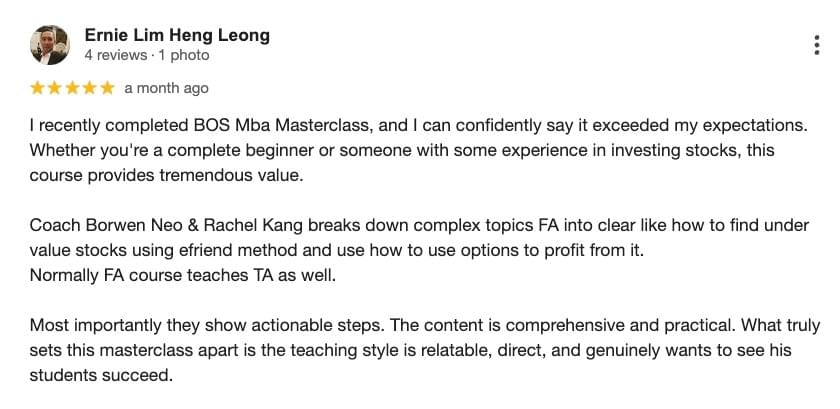Click the "1 photo" count text

tap(184, 55)
